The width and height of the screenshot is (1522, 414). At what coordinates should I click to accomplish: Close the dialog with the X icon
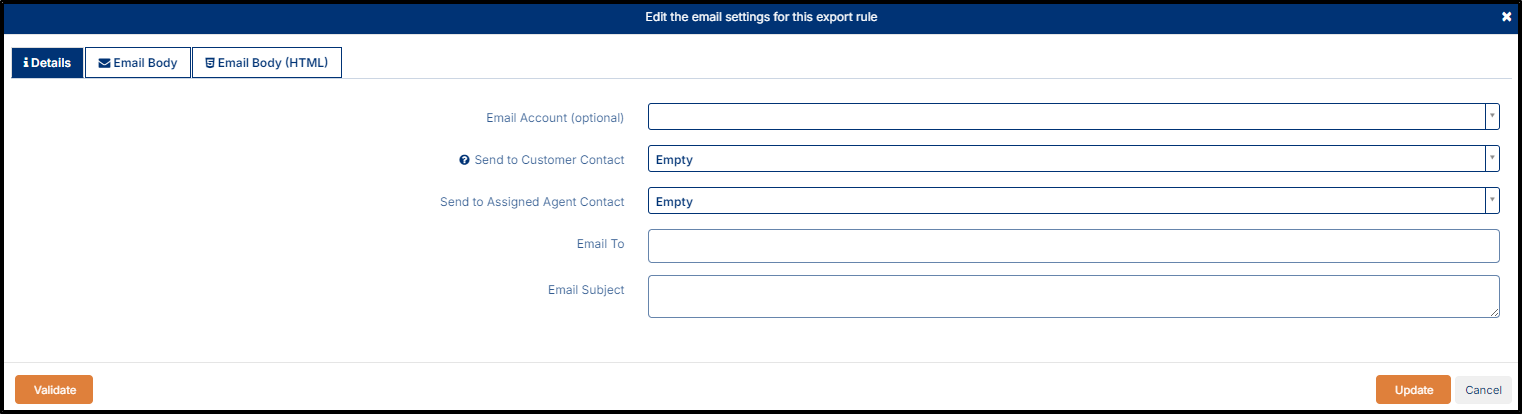(1506, 17)
